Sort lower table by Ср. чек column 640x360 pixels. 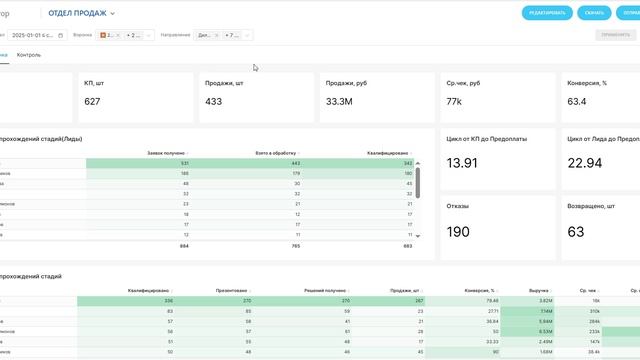589,291
